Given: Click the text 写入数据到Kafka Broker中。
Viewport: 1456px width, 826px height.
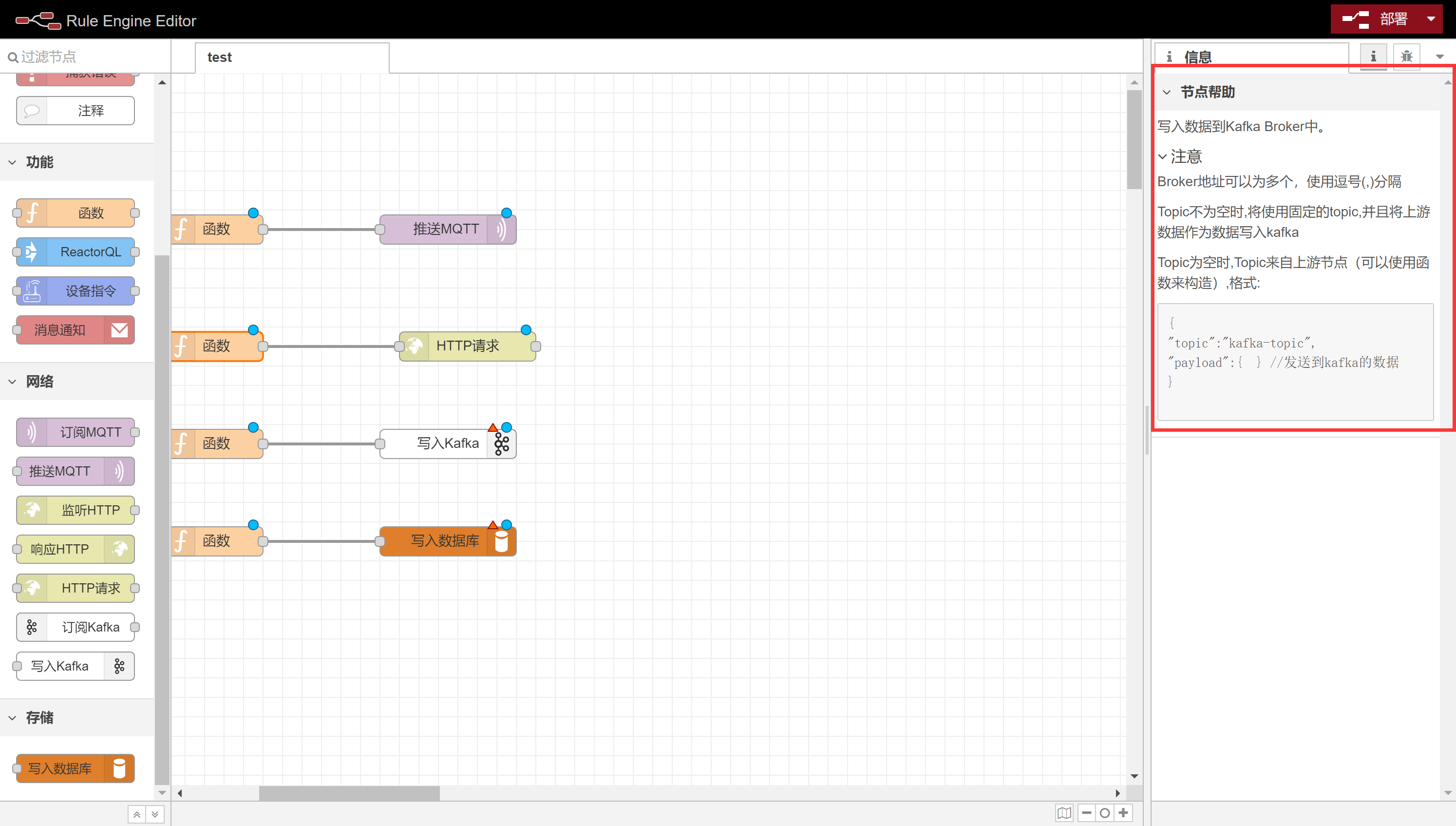Looking at the screenshot, I should coord(1242,127).
